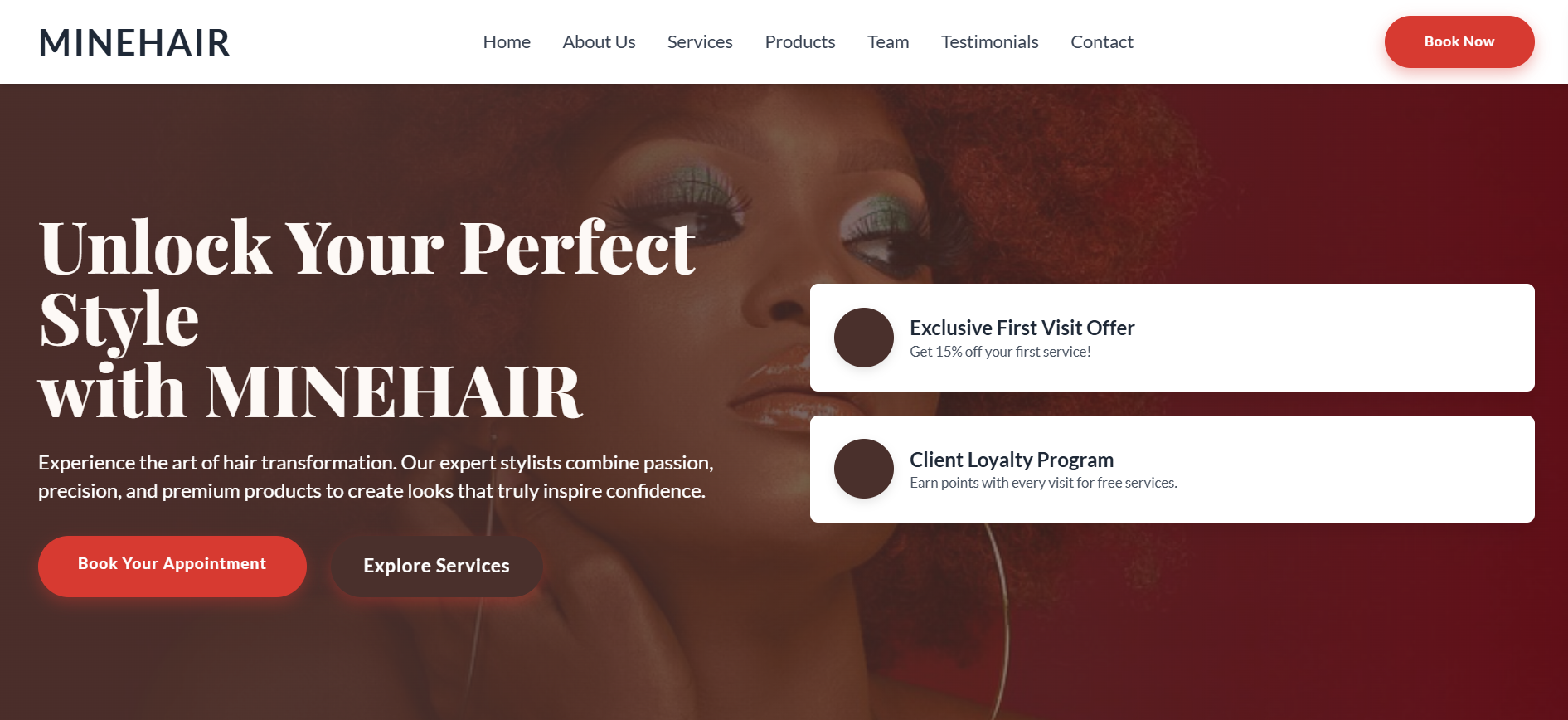The image size is (1568, 720).
Task: Click the round icon beside Exclusive First Visit Offer
Action: 863,338
